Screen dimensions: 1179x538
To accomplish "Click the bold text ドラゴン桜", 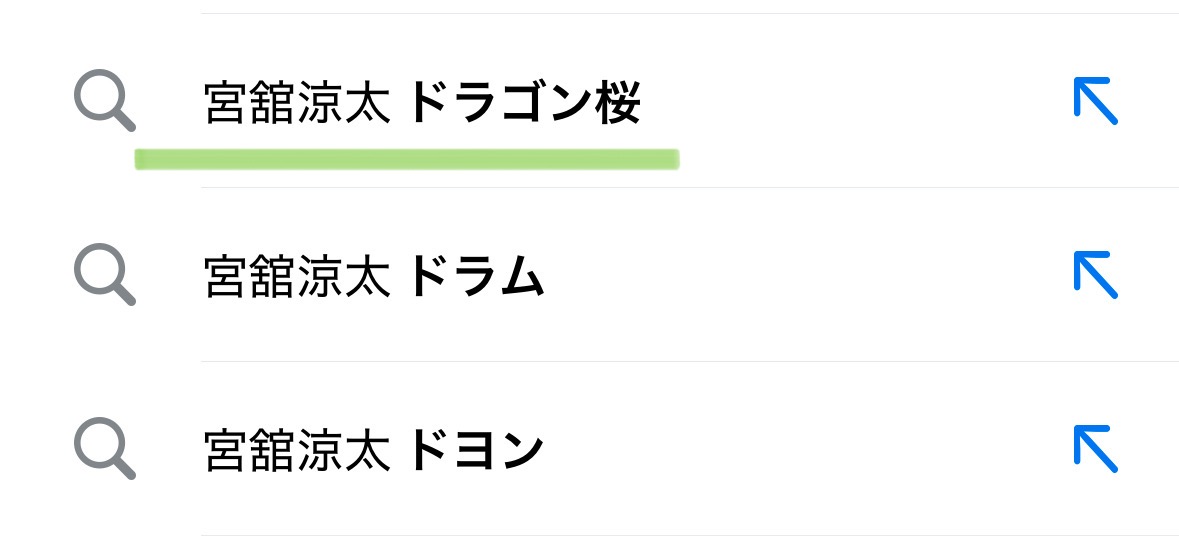I will click(525, 102).
